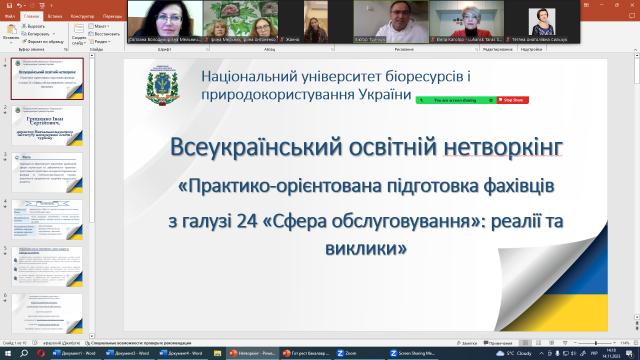Toggle Заметки notes pane in status bar
Viewport: 640px width, 360px height.
point(467,343)
